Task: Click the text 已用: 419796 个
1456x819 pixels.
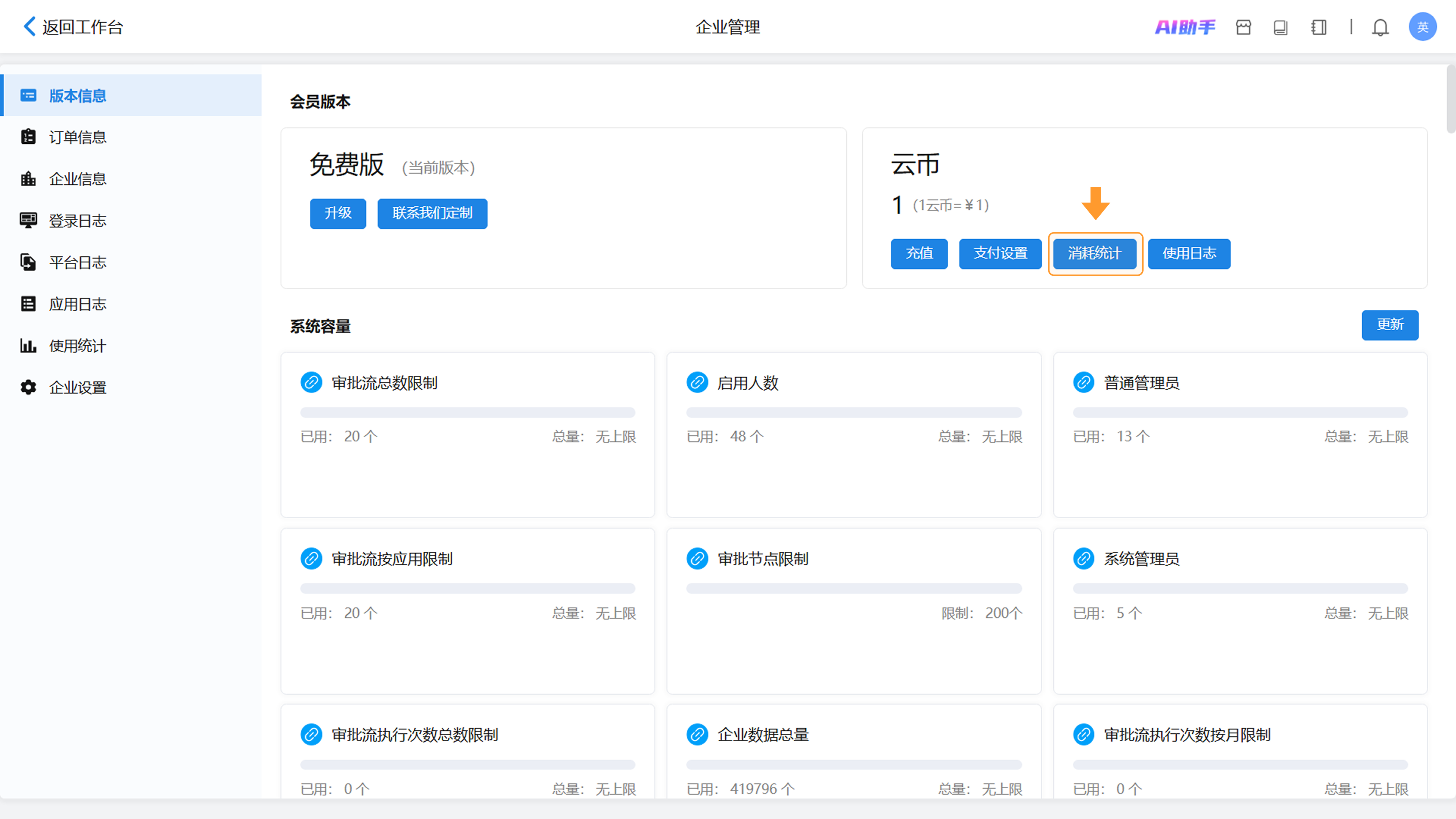Action: coord(741,789)
